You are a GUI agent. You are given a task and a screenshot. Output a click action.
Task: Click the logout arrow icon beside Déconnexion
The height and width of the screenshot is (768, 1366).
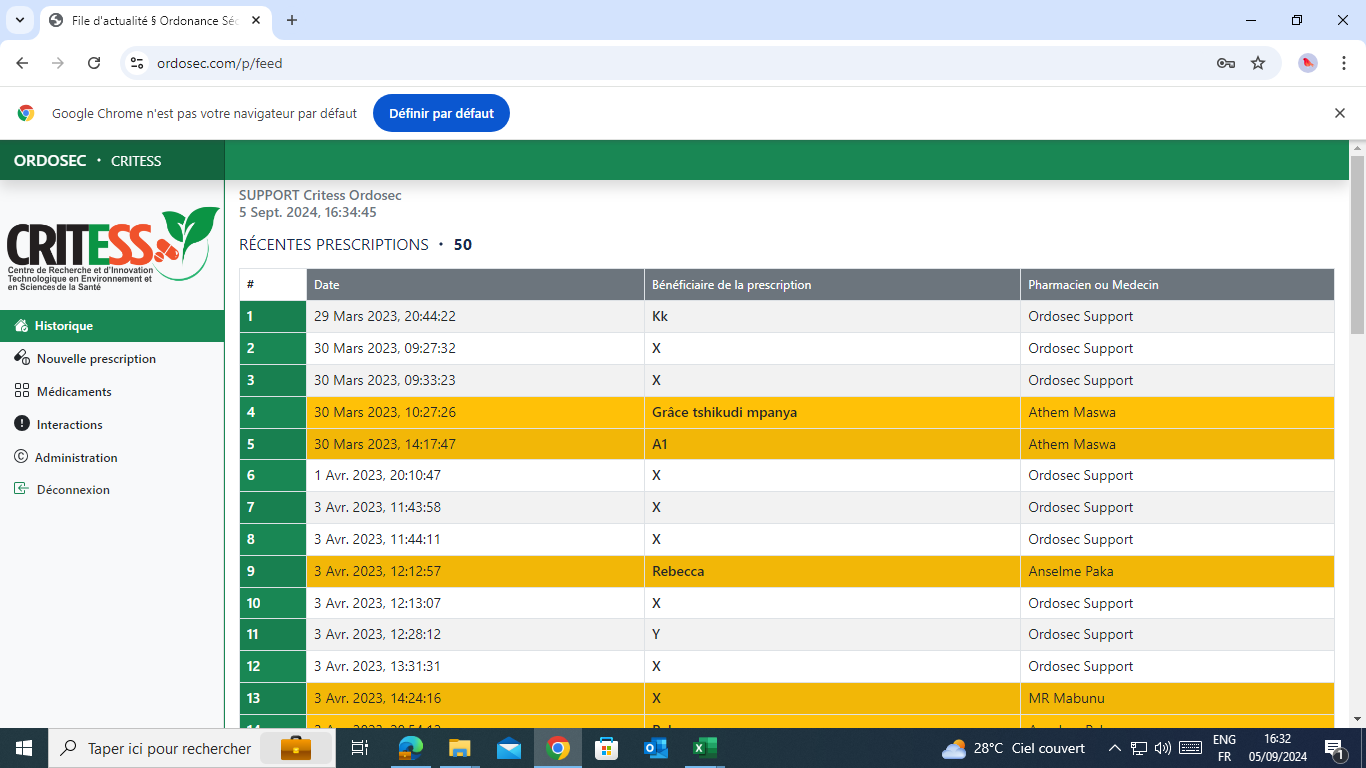[x=22, y=489]
